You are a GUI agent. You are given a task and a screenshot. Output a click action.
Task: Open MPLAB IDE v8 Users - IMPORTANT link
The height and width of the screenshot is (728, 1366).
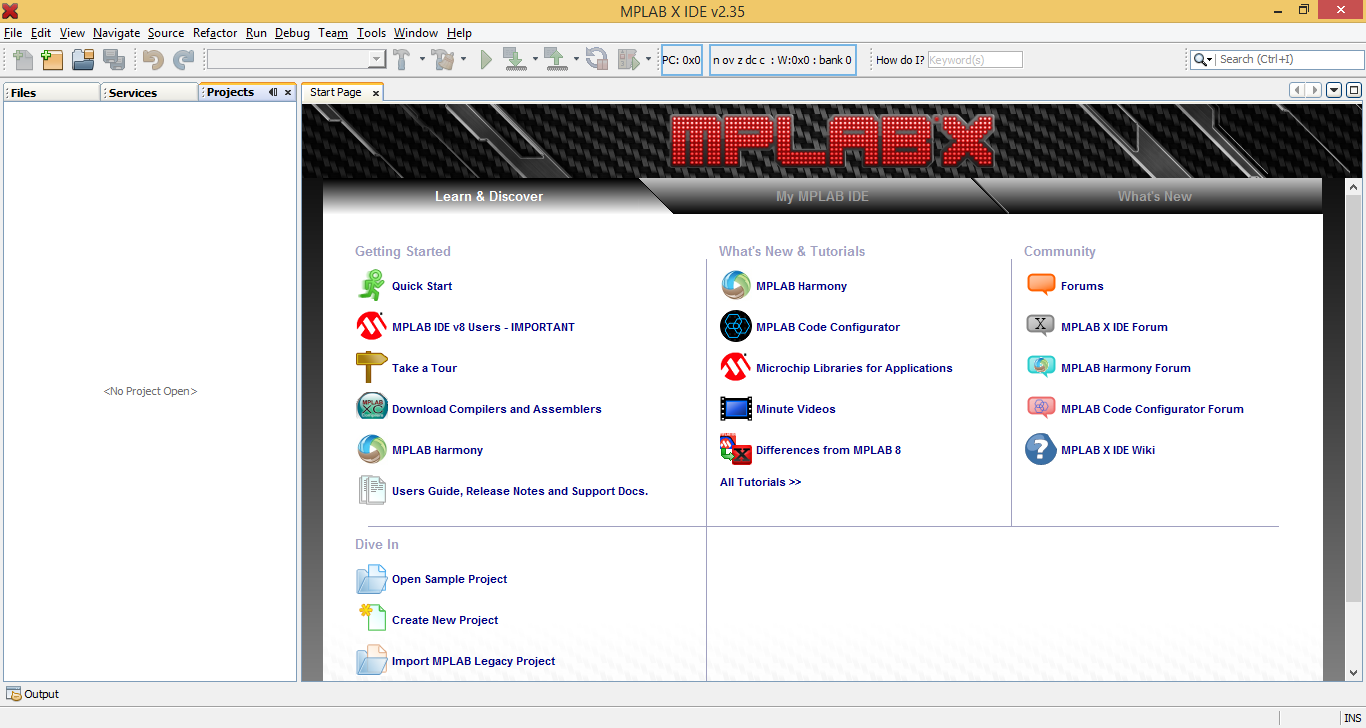coord(483,327)
